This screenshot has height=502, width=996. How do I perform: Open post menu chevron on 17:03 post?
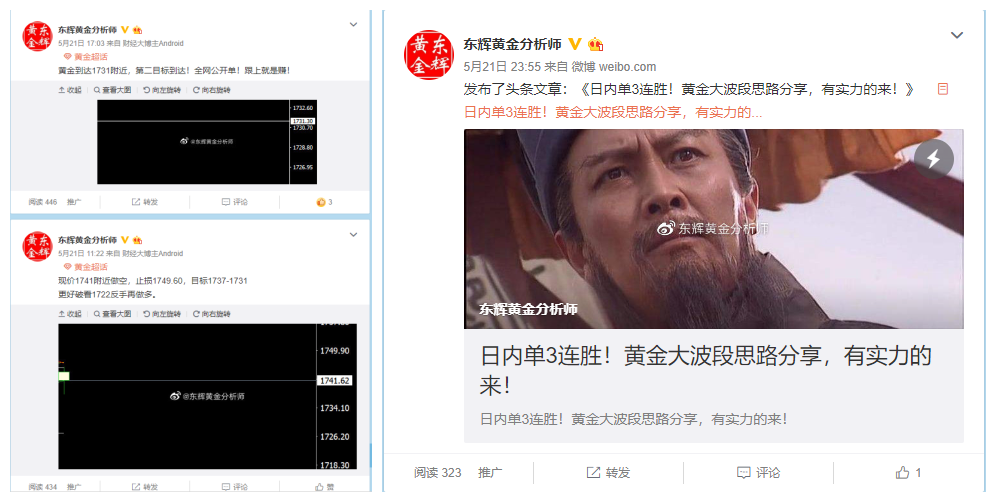coord(354,25)
